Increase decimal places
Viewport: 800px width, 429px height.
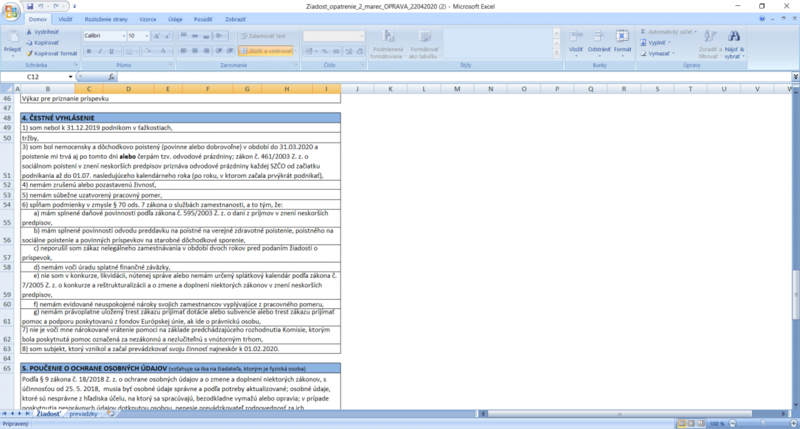(x=349, y=51)
